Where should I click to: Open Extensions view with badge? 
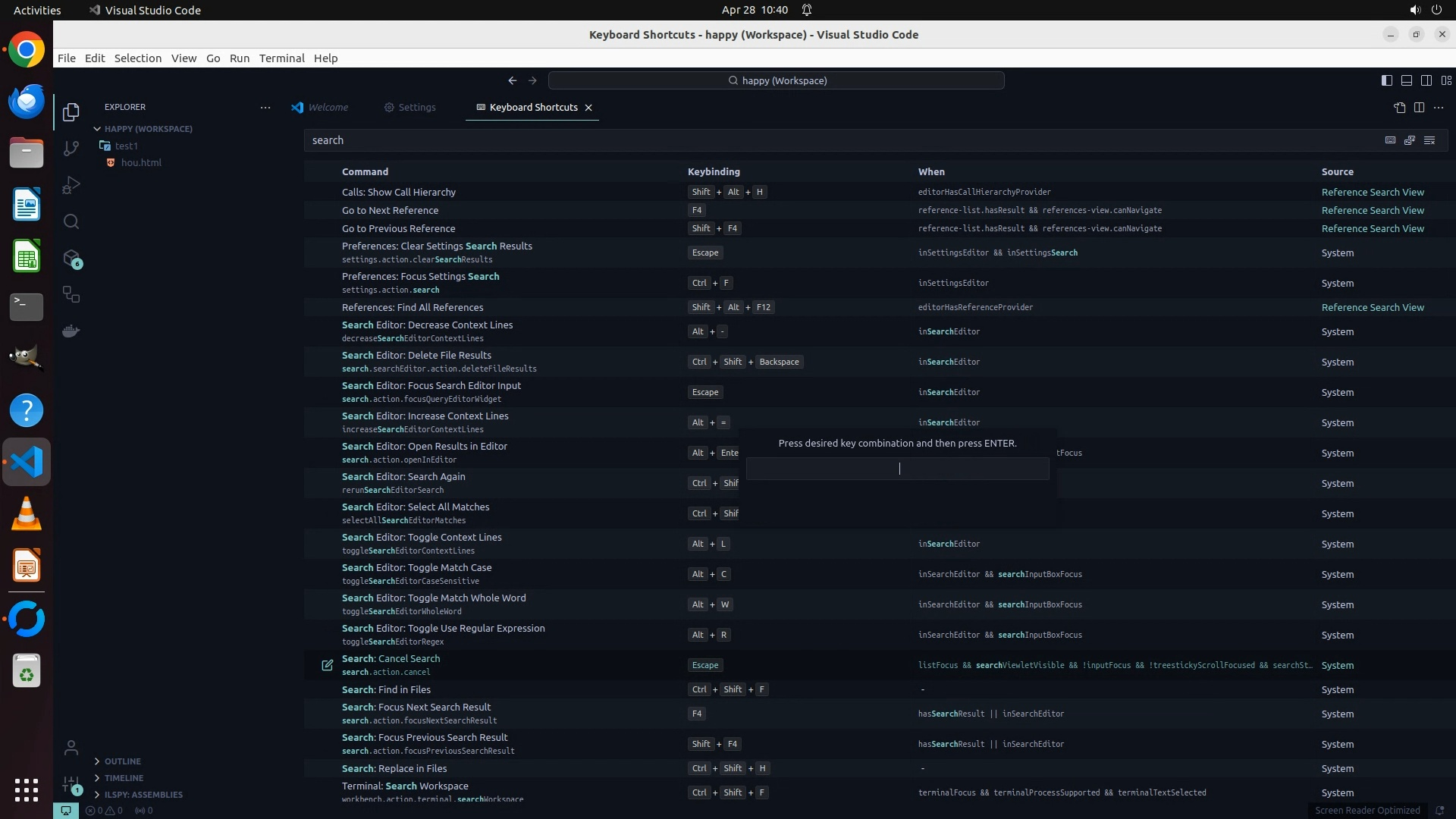71,259
